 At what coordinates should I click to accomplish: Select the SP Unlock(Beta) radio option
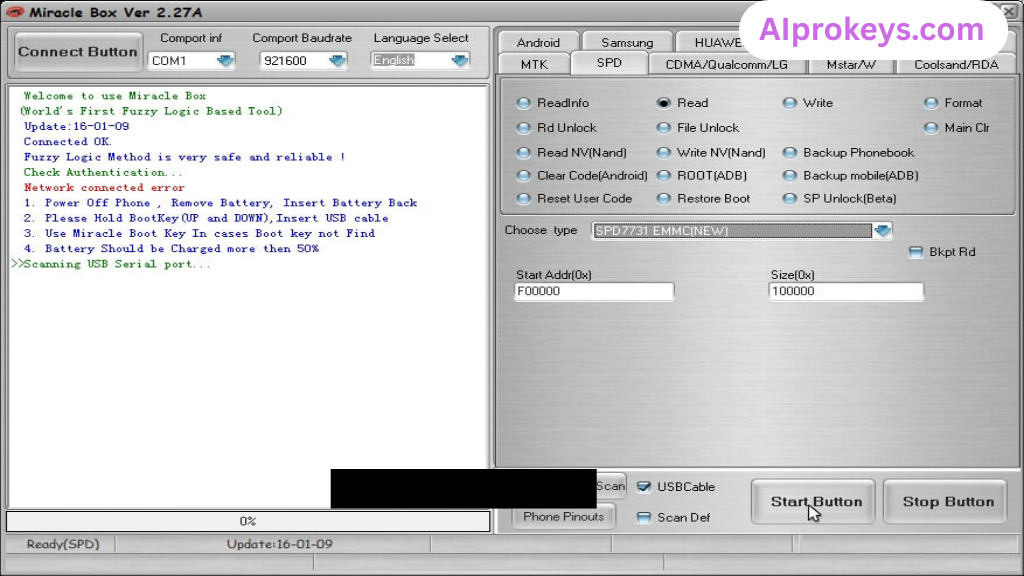(x=790, y=199)
